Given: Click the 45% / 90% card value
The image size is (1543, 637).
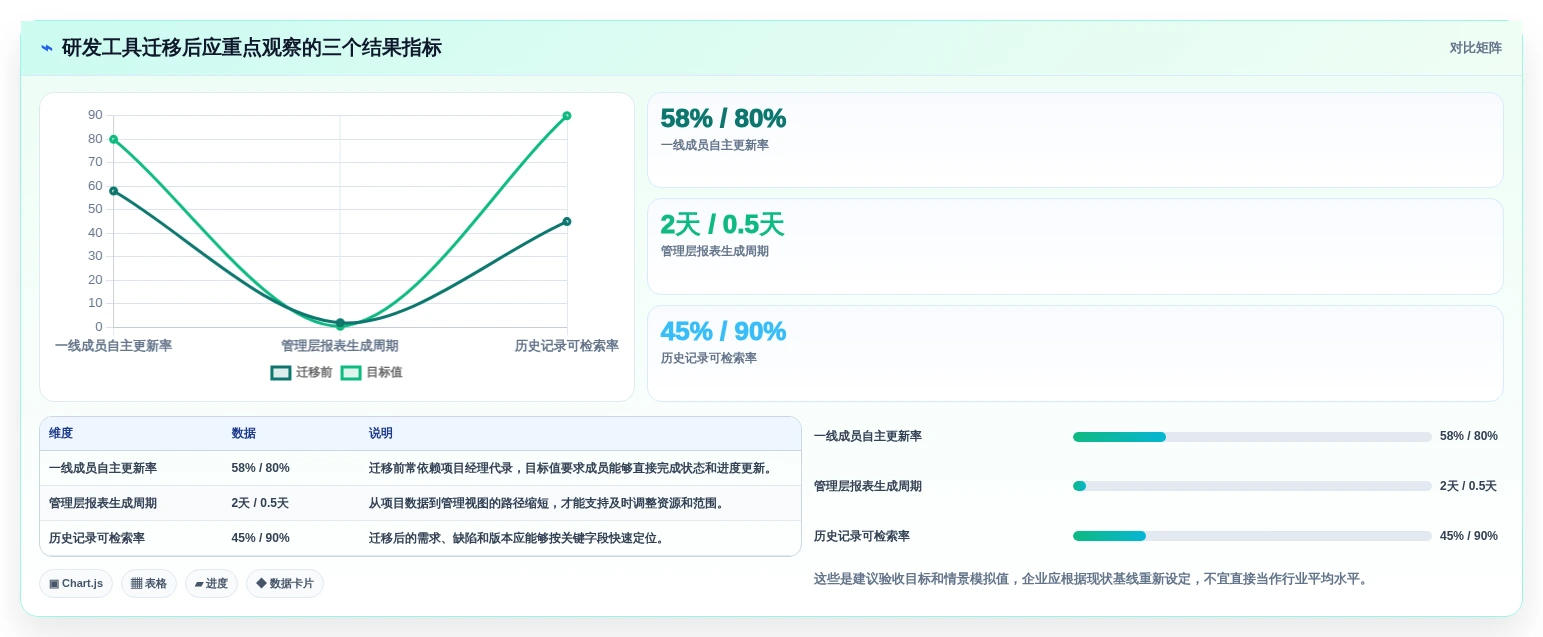Looking at the screenshot, I should (723, 331).
